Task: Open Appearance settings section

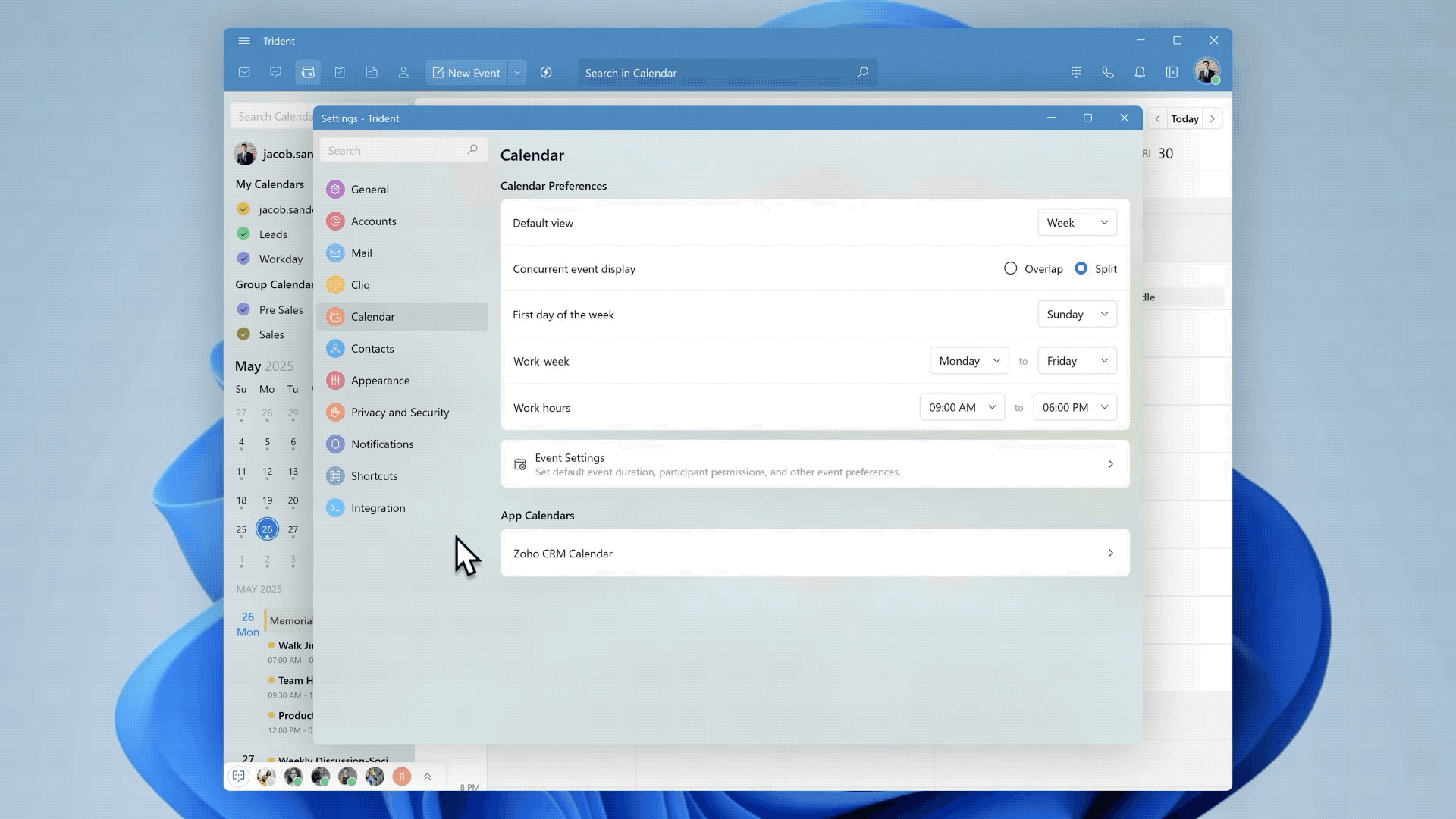Action: point(380,381)
